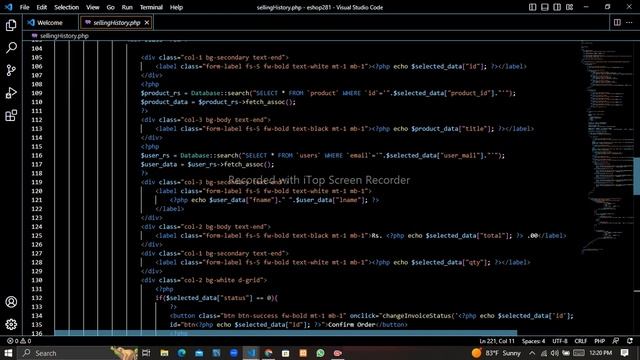Select language mode PHP in status bar

coord(599,341)
